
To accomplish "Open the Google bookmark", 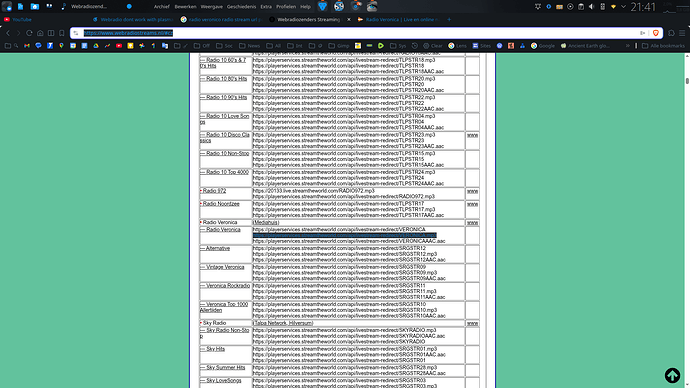I will pyautogui.click(x=543, y=46).
